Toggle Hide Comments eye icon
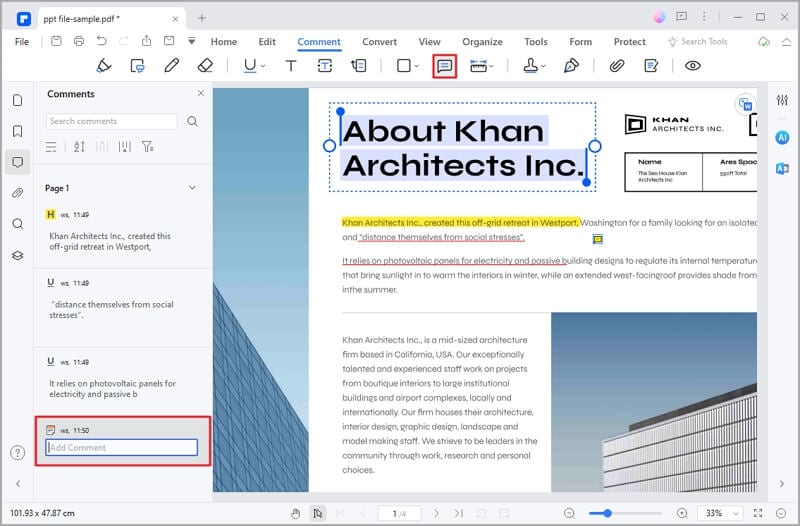 692,66
